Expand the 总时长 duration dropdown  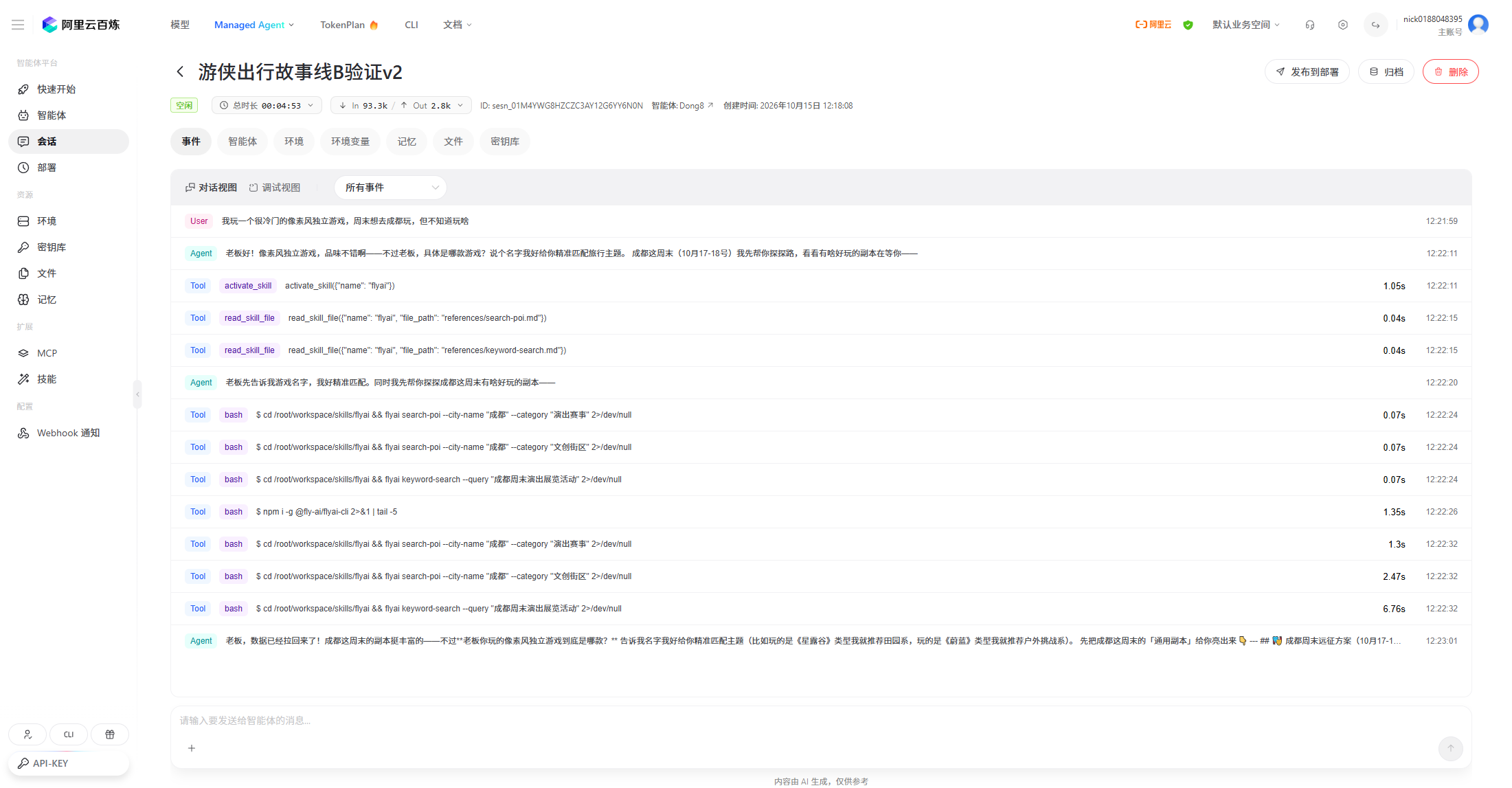(268, 105)
